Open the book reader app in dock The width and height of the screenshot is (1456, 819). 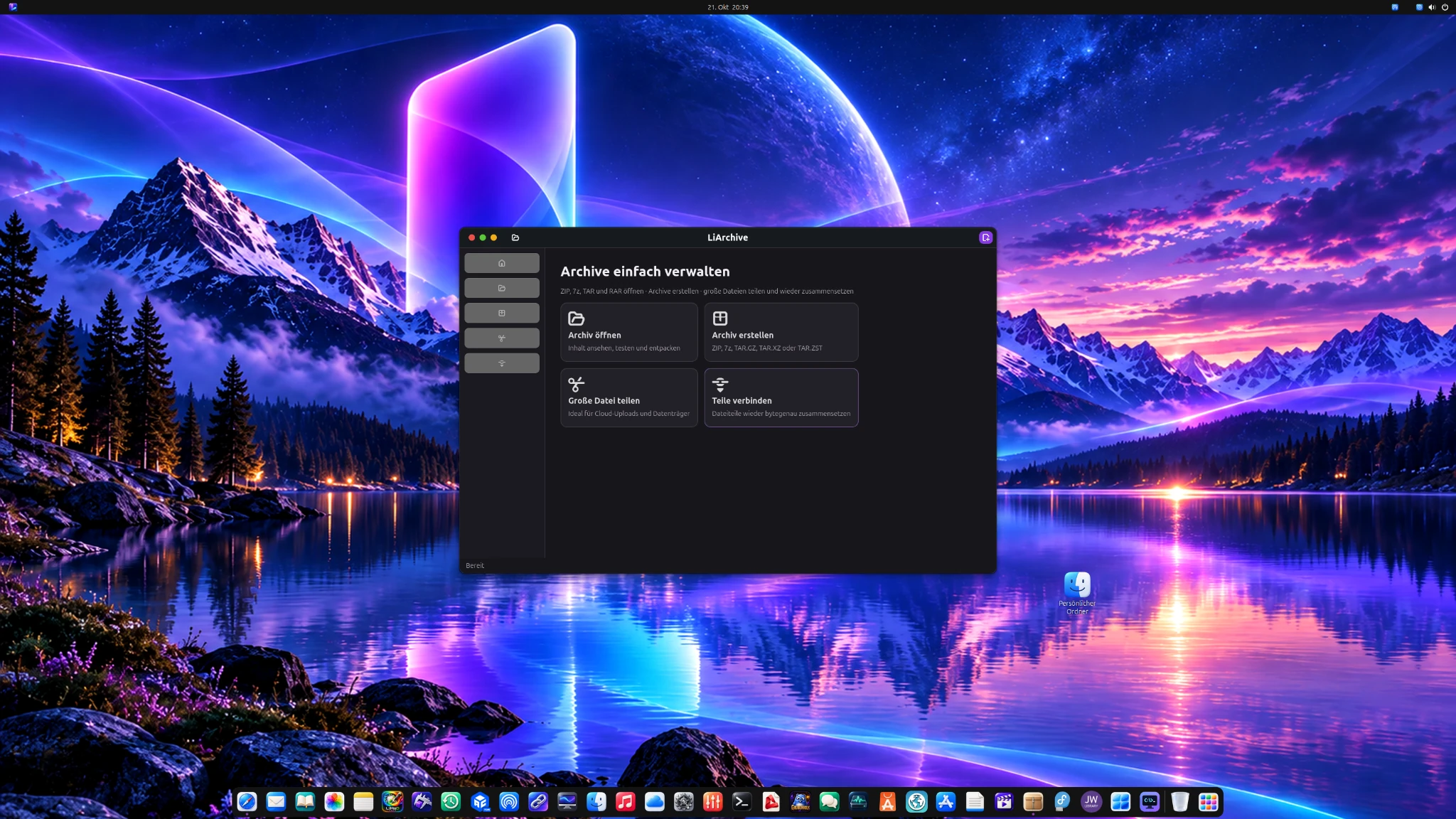[305, 802]
